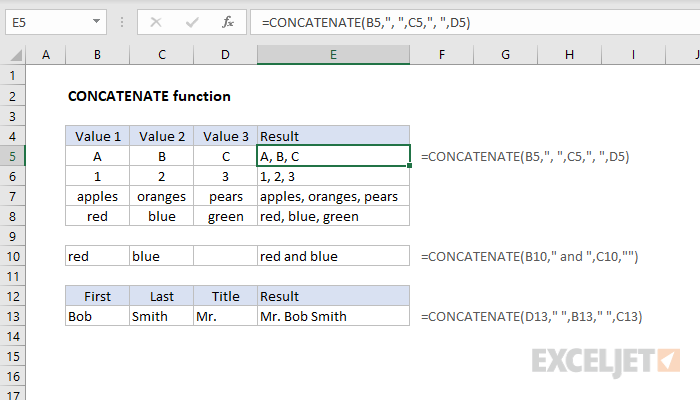Select the column B header
Image resolution: width=700 pixels, height=400 pixels.
[x=97, y=56]
